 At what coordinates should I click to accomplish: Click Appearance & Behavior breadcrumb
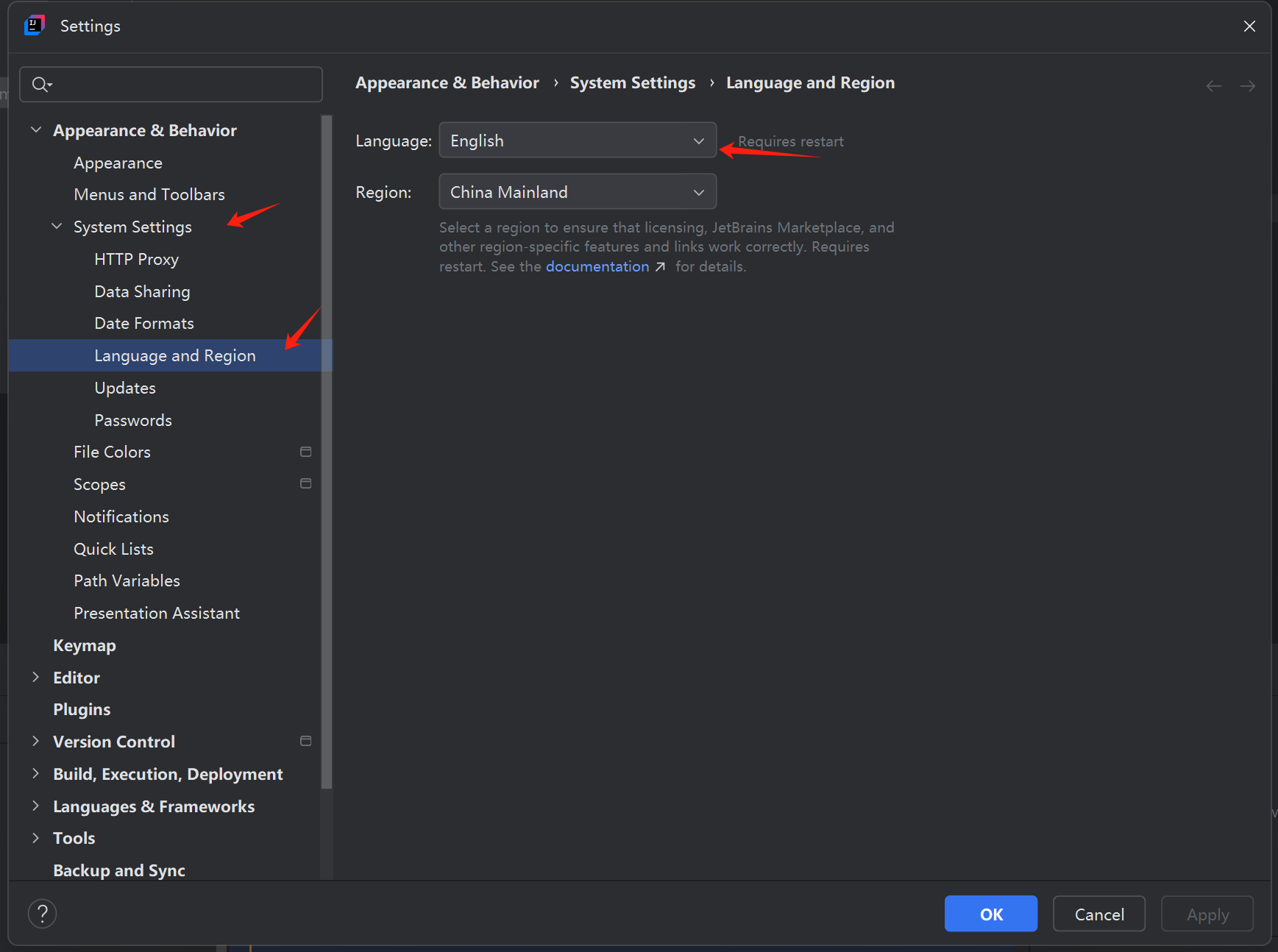447,82
